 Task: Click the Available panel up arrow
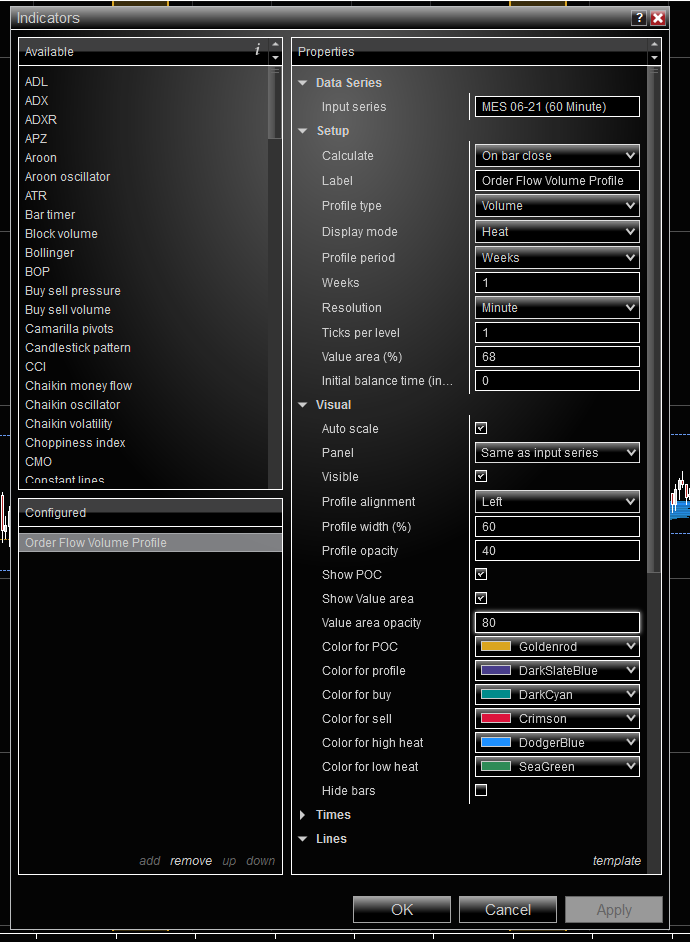click(275, 44)
